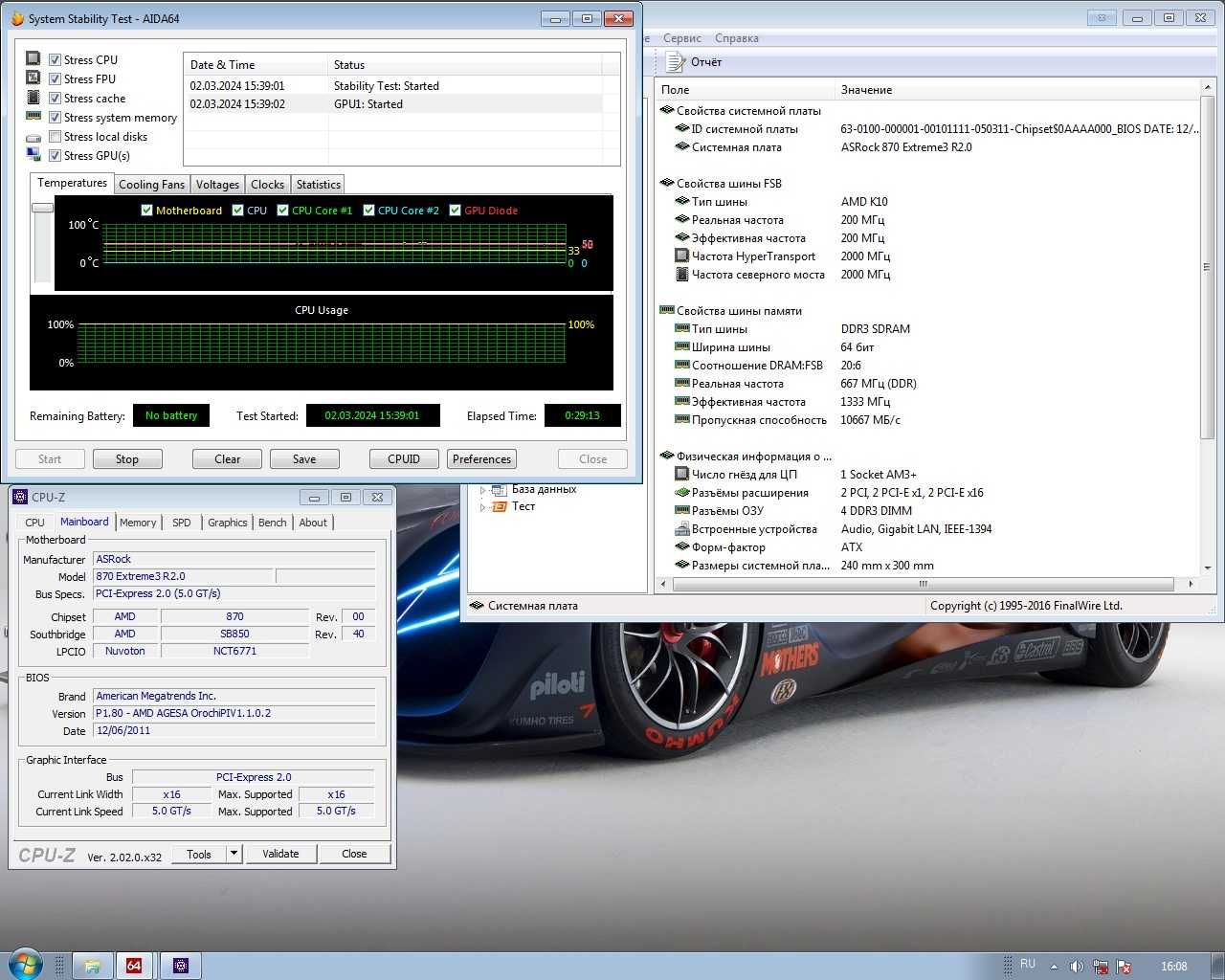This screenshot has height=980, width=1225.
Task: Open CPU-Z CPU tab
Action: click(34, 523)
